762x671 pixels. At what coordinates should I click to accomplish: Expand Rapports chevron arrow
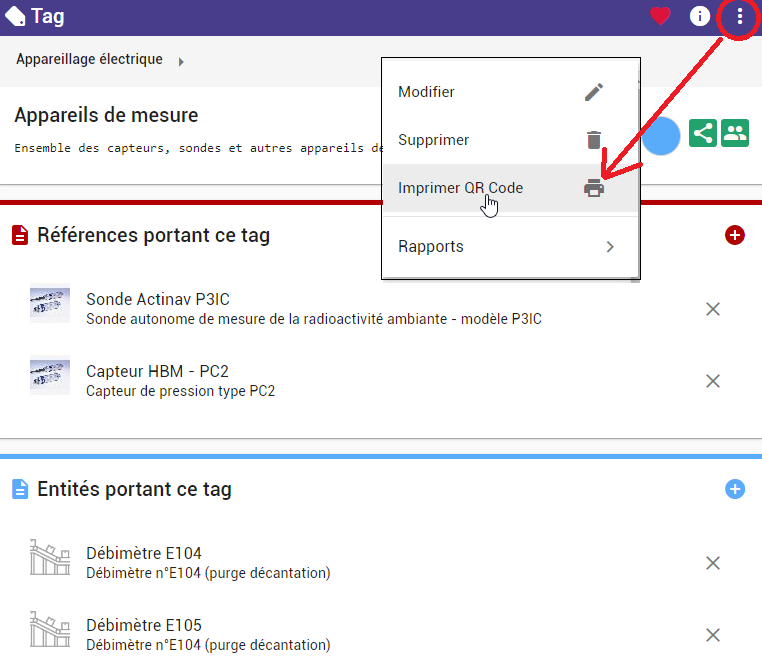(610, 247)
